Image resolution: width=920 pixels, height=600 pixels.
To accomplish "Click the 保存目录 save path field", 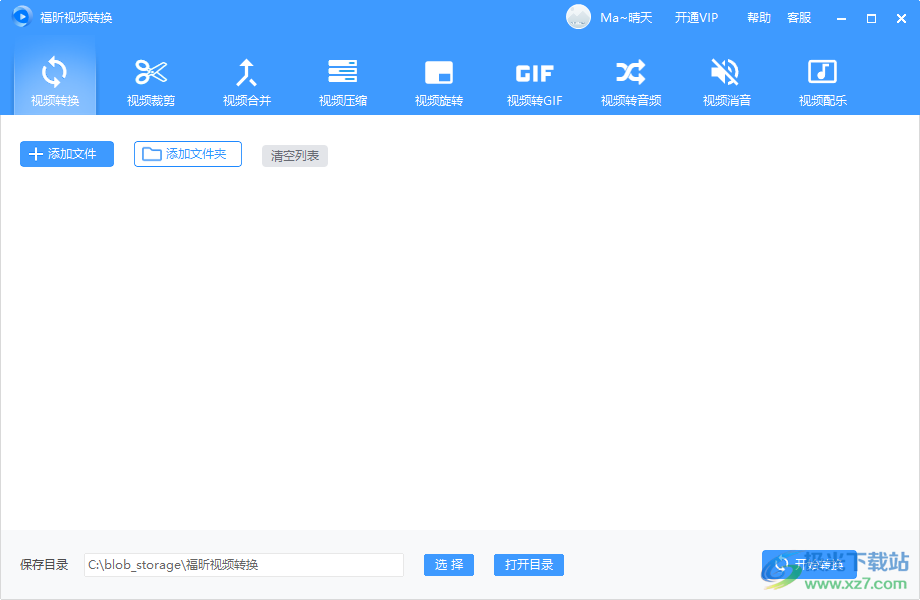I will [243, 565].
